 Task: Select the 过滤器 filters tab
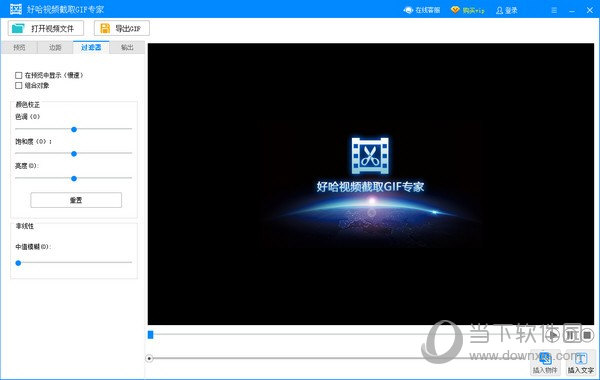tap(91, 47)
